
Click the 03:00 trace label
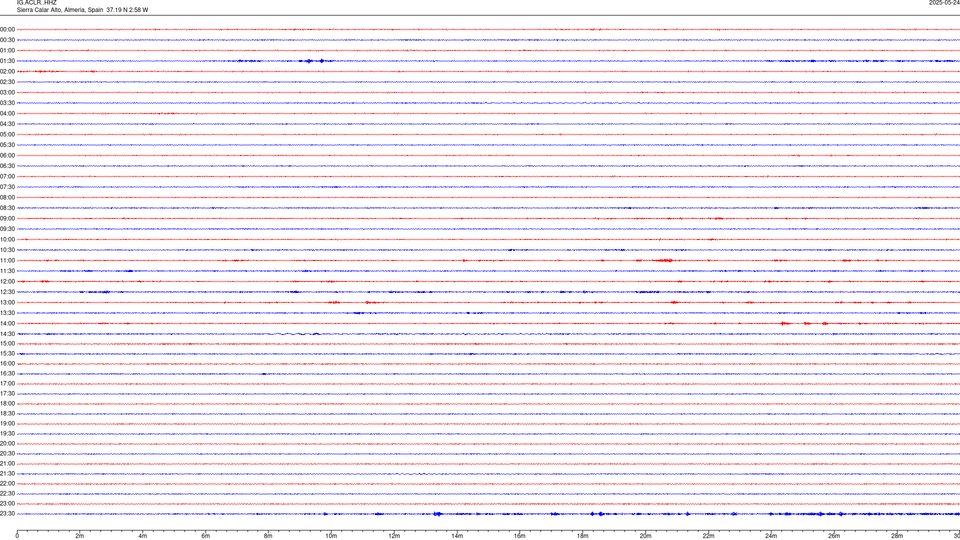tap(7, 92)
